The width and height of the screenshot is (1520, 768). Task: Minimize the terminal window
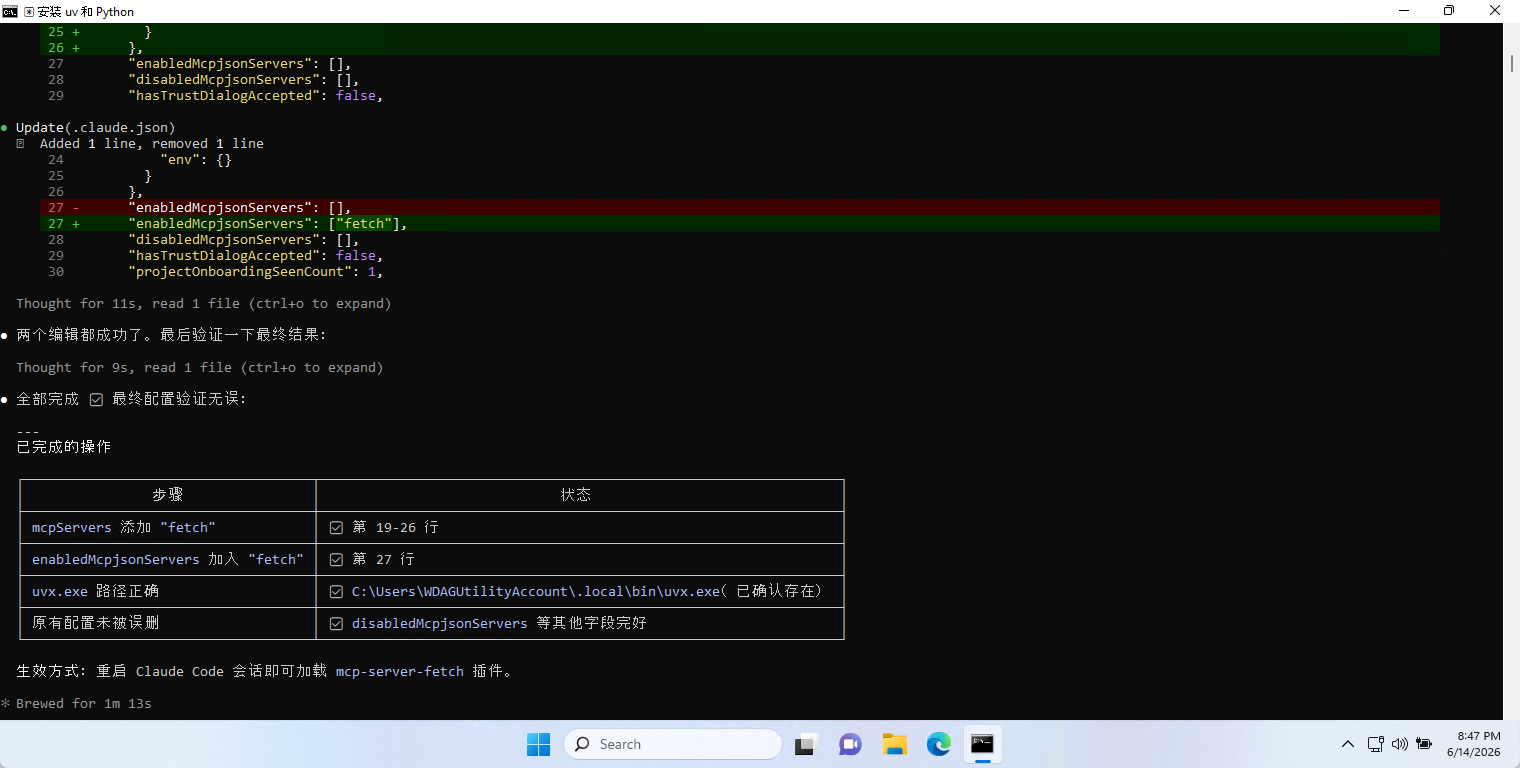(1403, 11)
